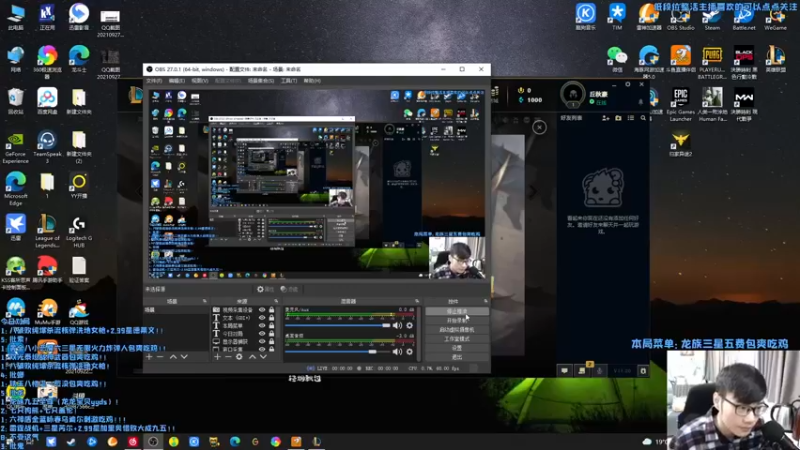800x450 pixels.
Task: Click add friend icon in League client
Action: [606, 118]
